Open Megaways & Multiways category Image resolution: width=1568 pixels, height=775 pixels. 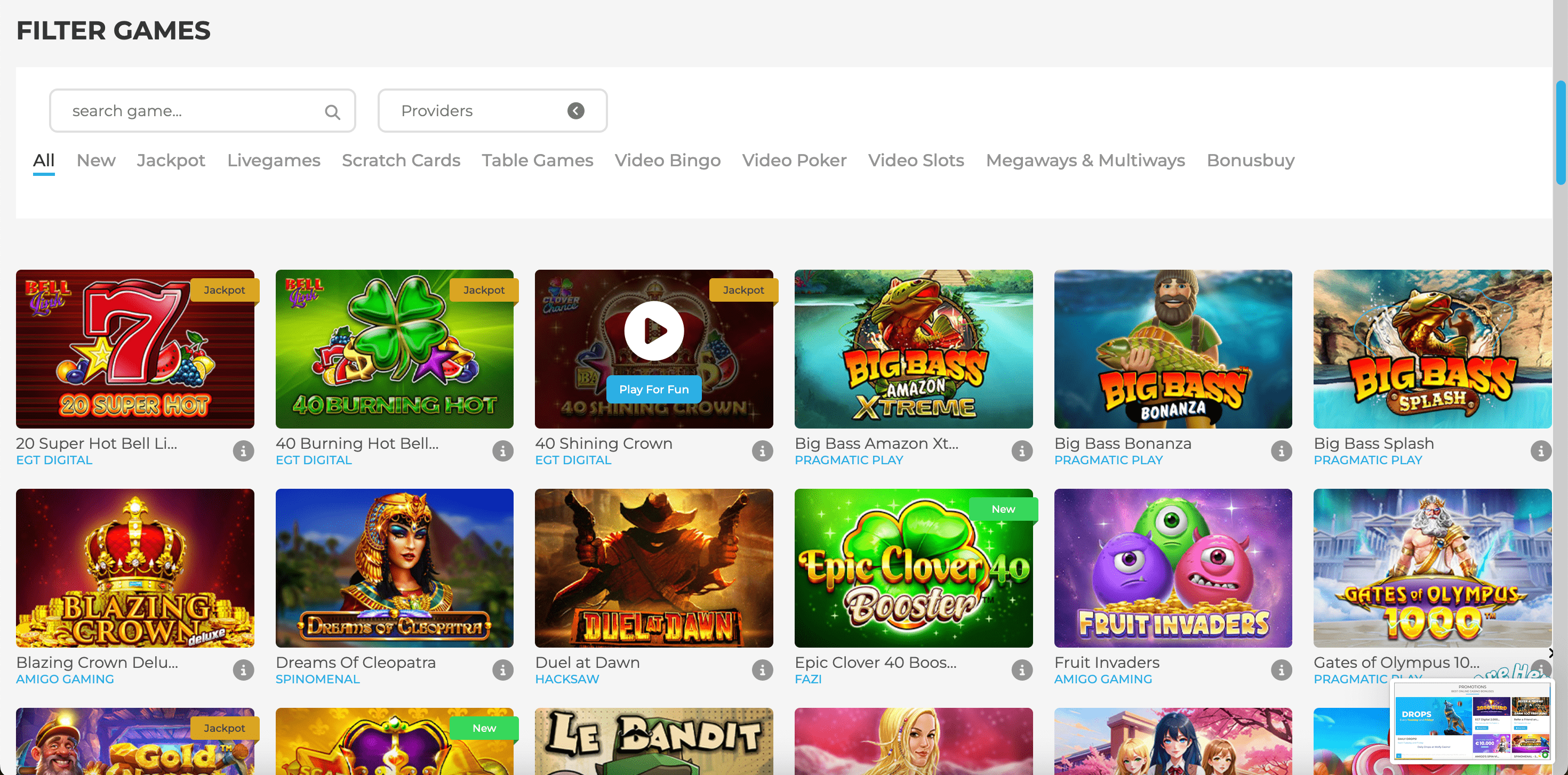(x=1085, y=160)
